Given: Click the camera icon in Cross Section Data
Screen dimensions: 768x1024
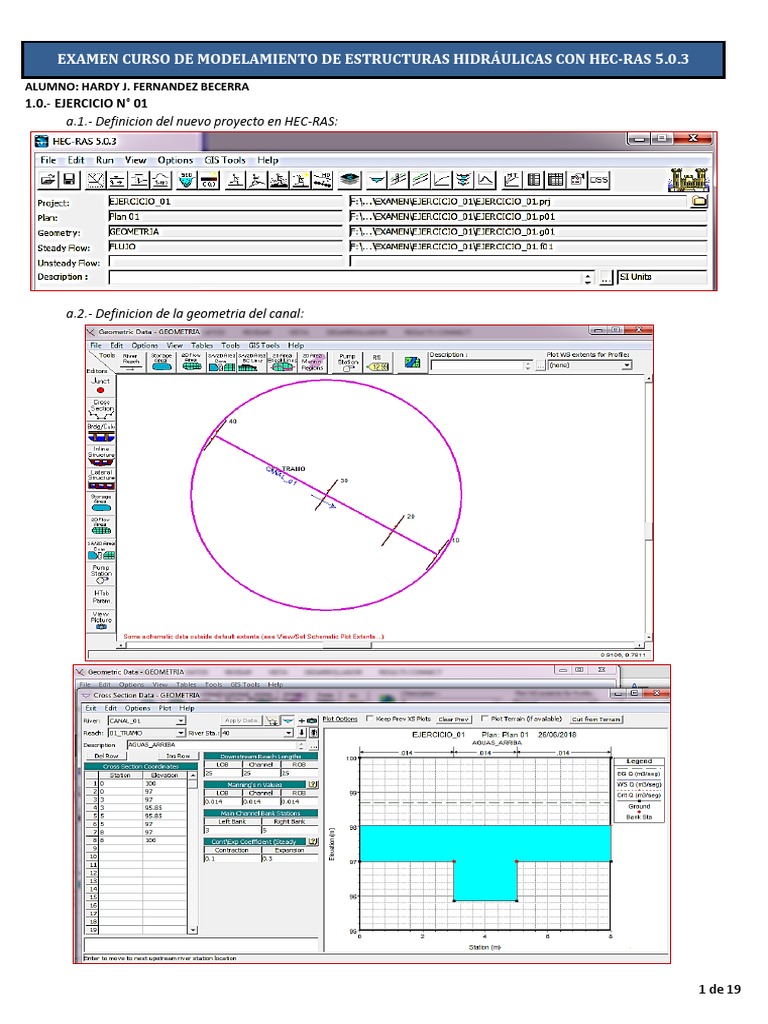Looking at the screenshot, I should coord(312,720).
